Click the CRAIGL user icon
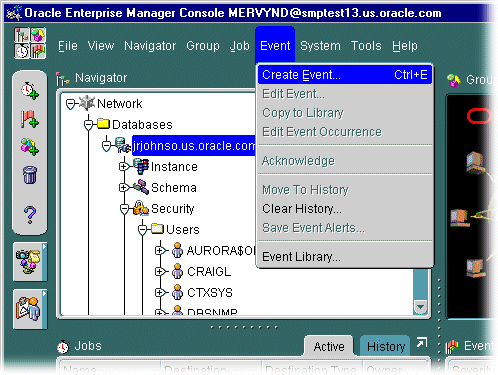This screenshot has width=498, height=375. 177,271
